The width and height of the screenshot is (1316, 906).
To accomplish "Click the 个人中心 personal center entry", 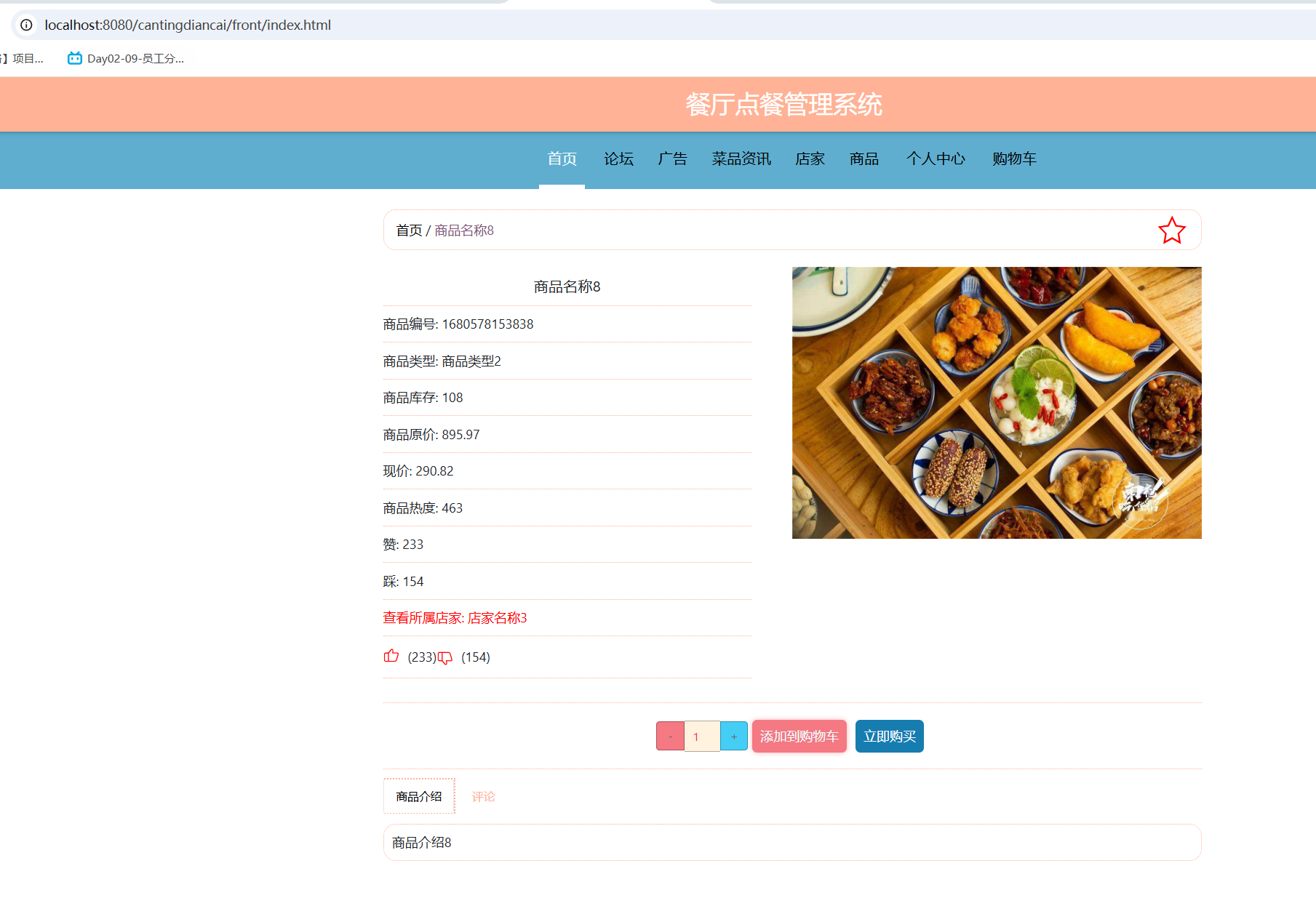I will (936, 159).
